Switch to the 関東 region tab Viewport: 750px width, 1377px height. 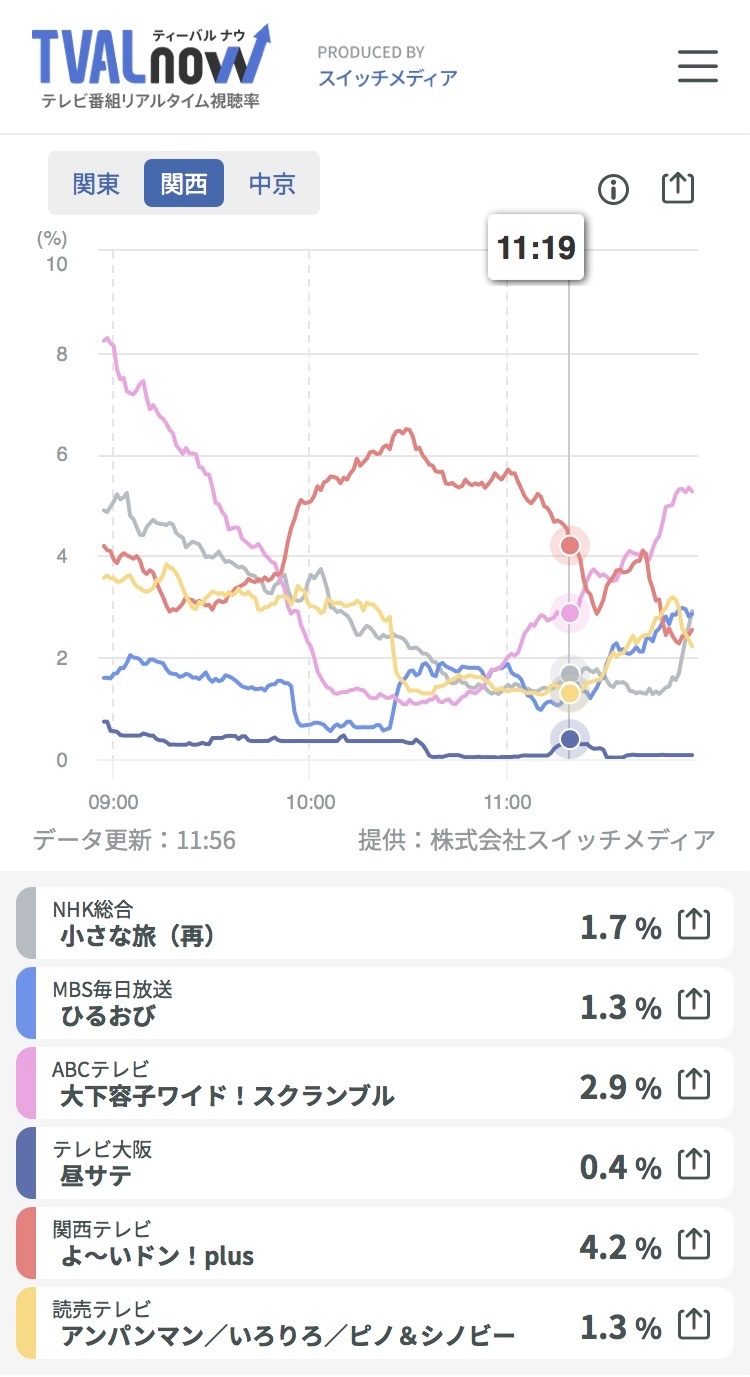[x=96, y=184]
